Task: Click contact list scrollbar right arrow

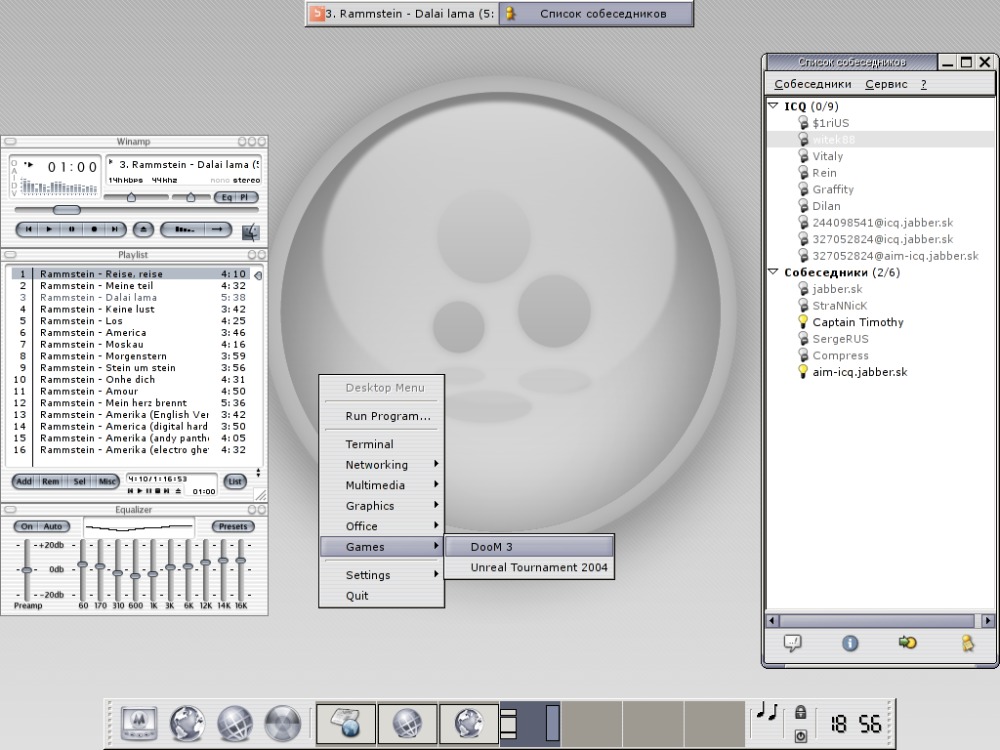Action: coord(988,620)
